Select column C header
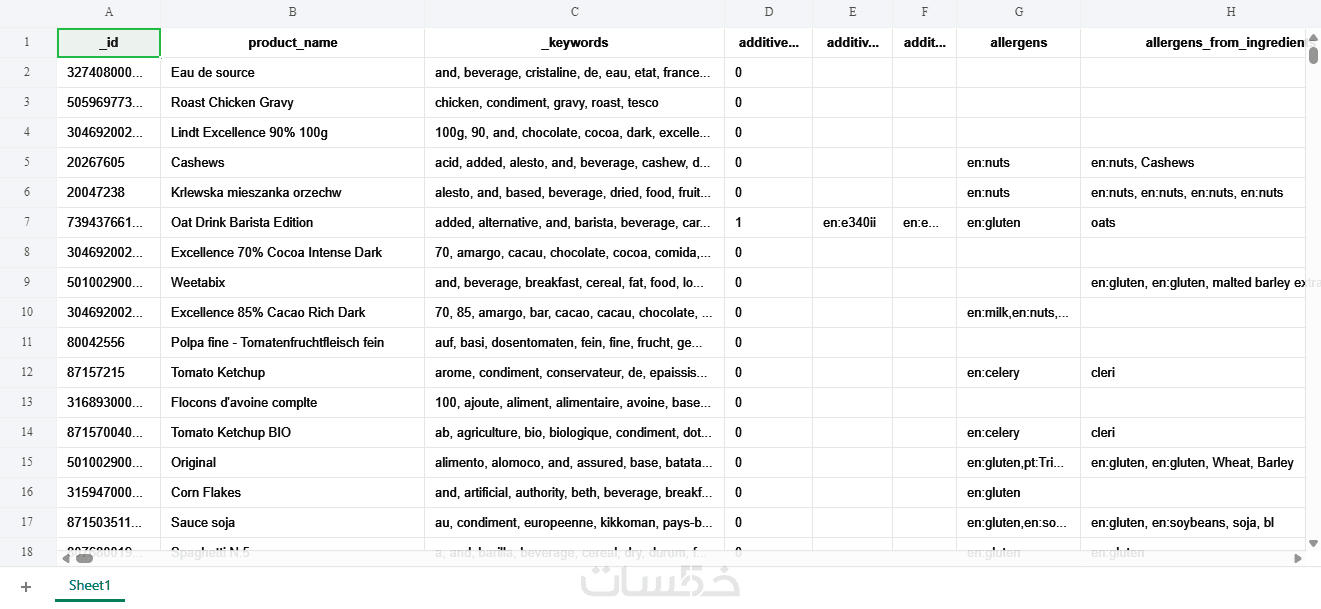 pos(575,12)
